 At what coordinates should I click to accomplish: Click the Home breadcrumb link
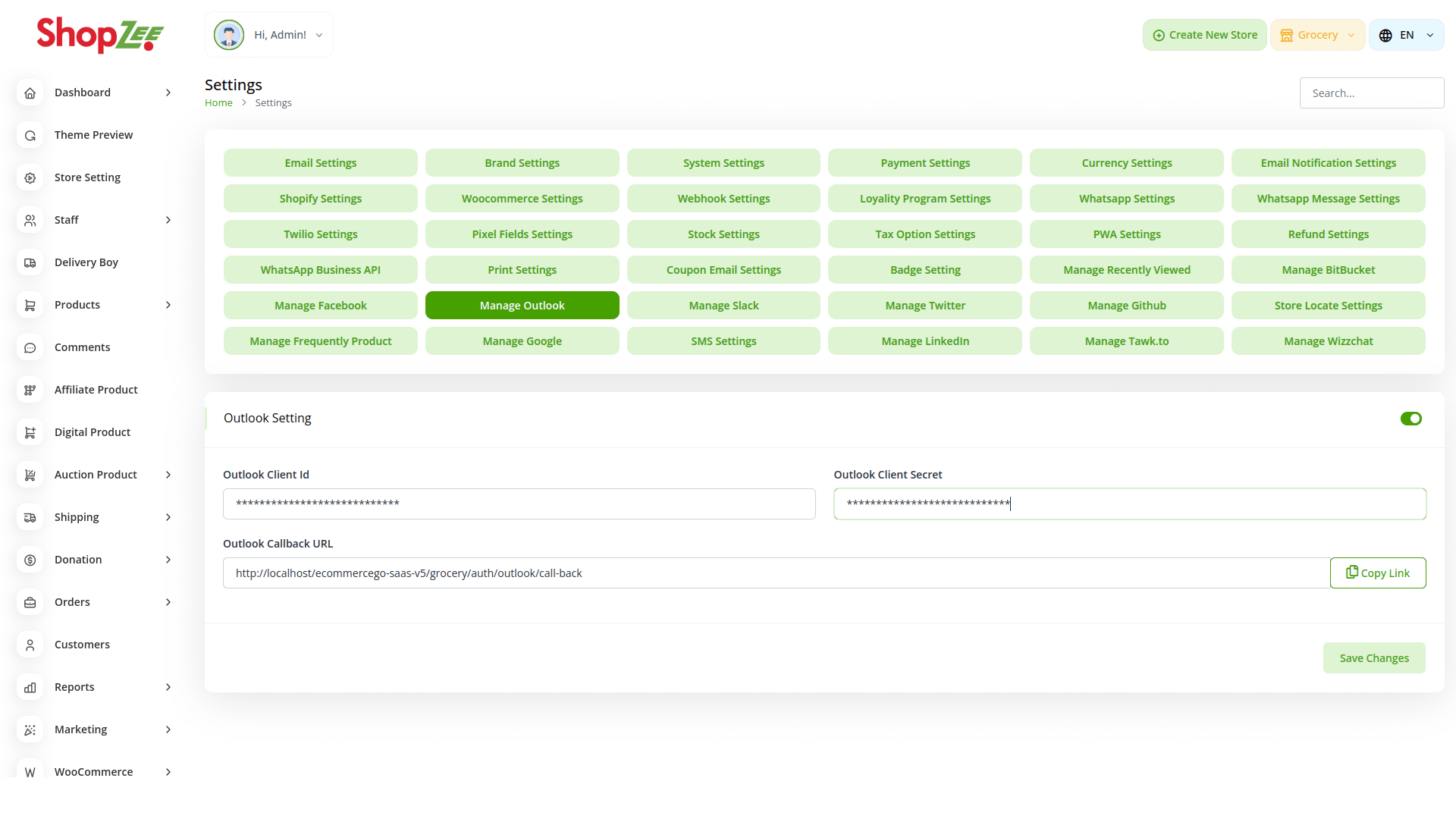tap(218, 103)
